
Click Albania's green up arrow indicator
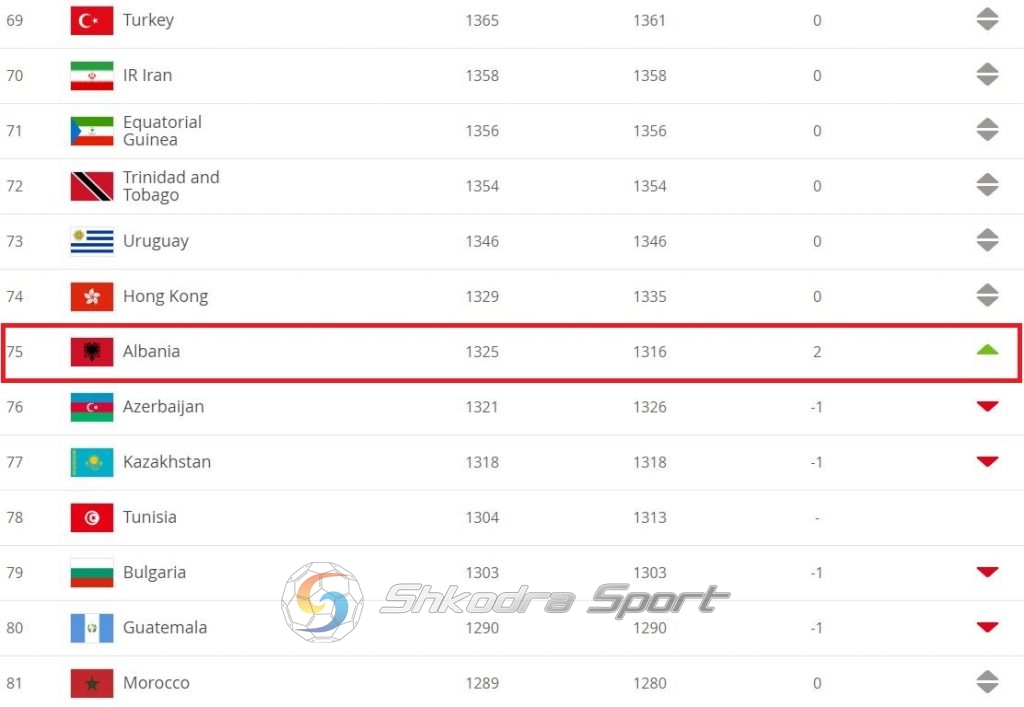pos(987,350)
